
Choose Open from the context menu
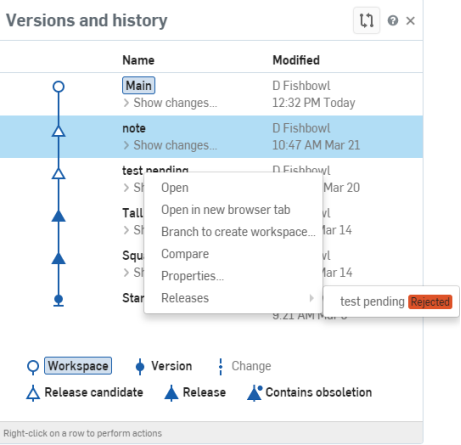point(175,188)
